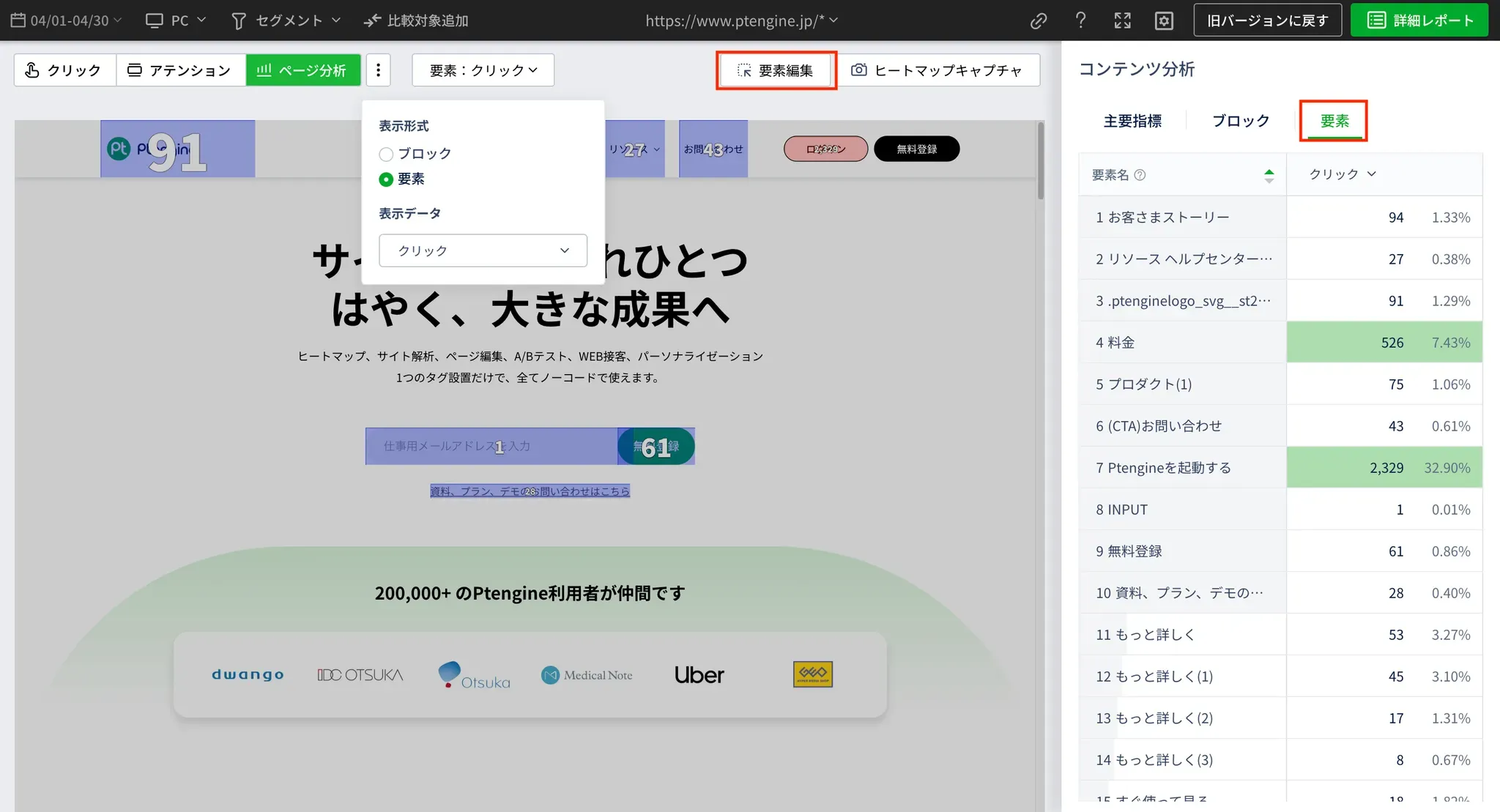Click the copy link icon
The height and width of the screenshot is (812, 1500).
pyautogui.click(x=1038, y=21)
